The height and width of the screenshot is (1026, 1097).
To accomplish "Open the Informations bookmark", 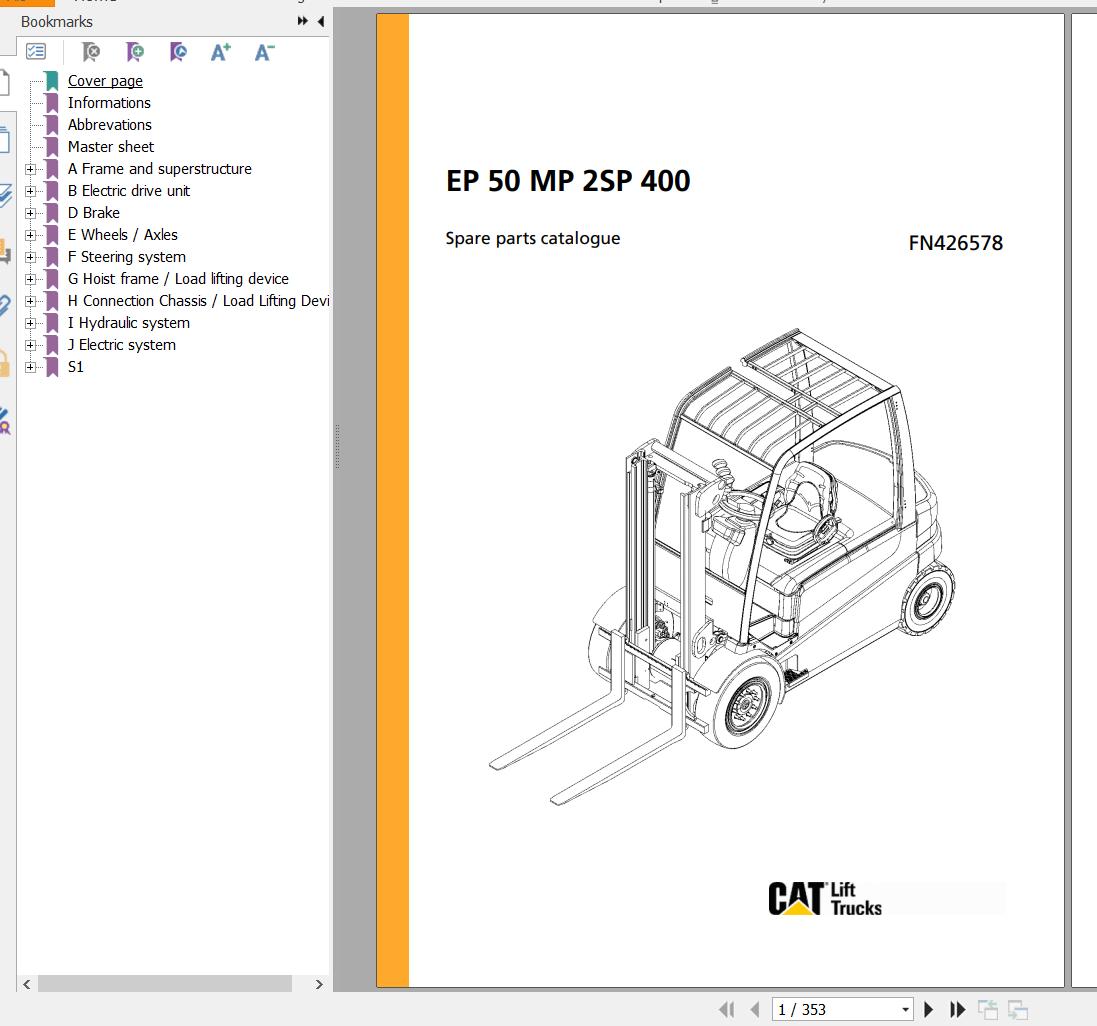I will 109,103.
